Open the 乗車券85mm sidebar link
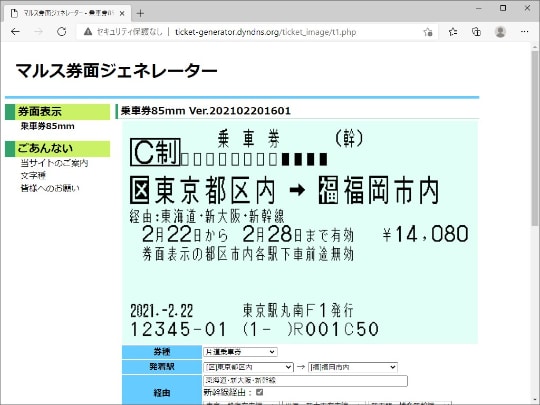The image size is (540, 405). click(48, 126)
